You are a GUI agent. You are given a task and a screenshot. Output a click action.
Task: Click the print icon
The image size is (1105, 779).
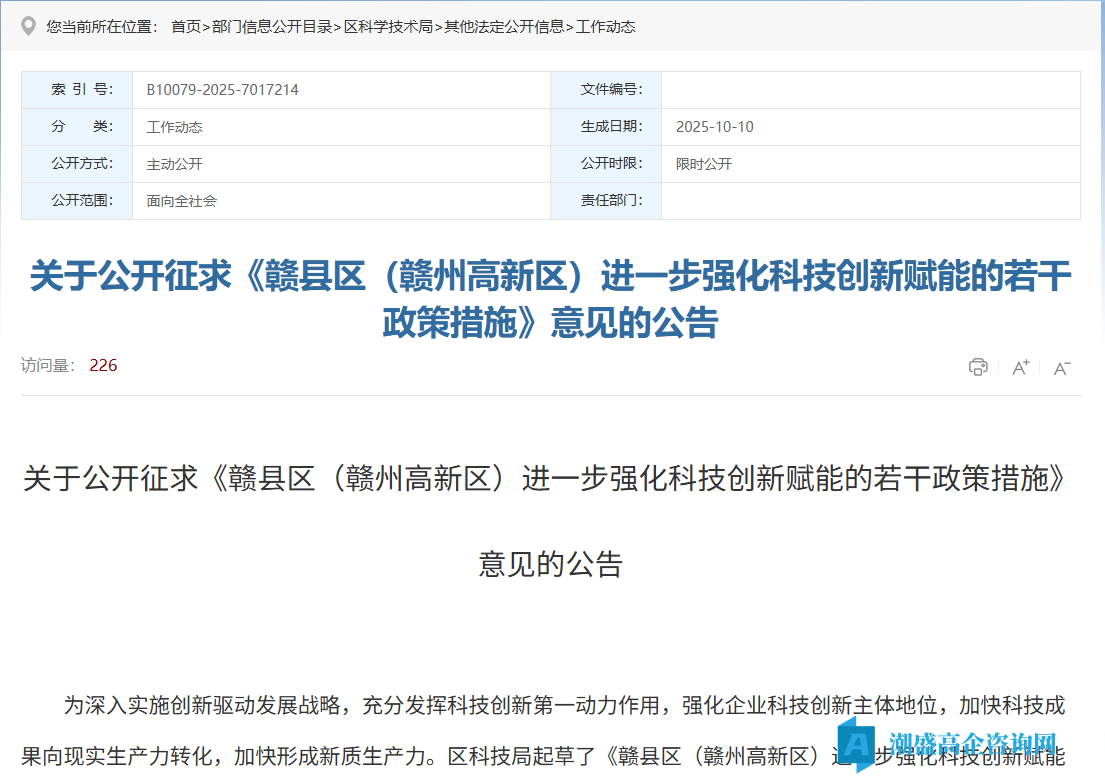tap(978, 367)
